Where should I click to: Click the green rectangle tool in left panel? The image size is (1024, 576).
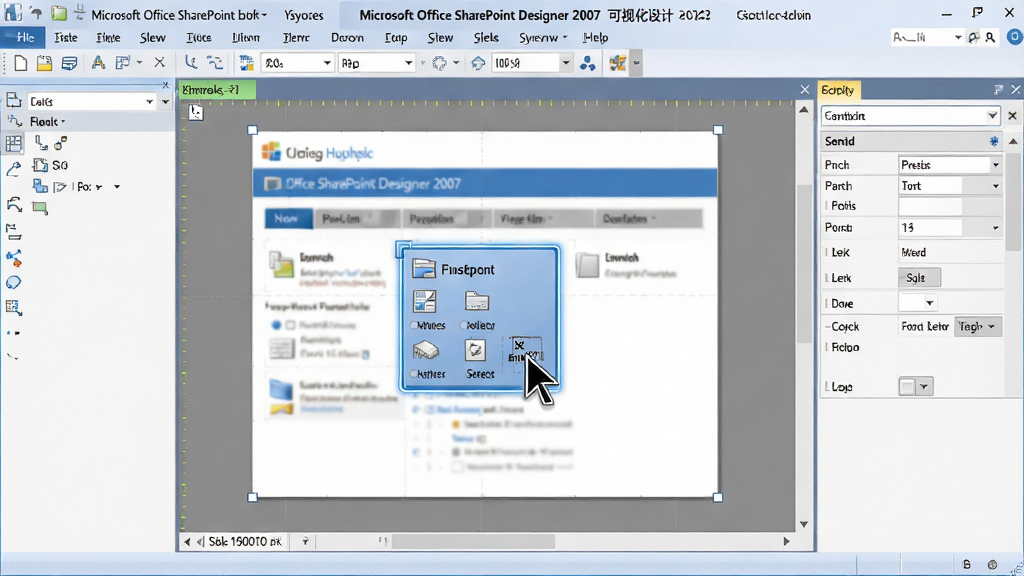pyautogui.click(x=40, y=208)
